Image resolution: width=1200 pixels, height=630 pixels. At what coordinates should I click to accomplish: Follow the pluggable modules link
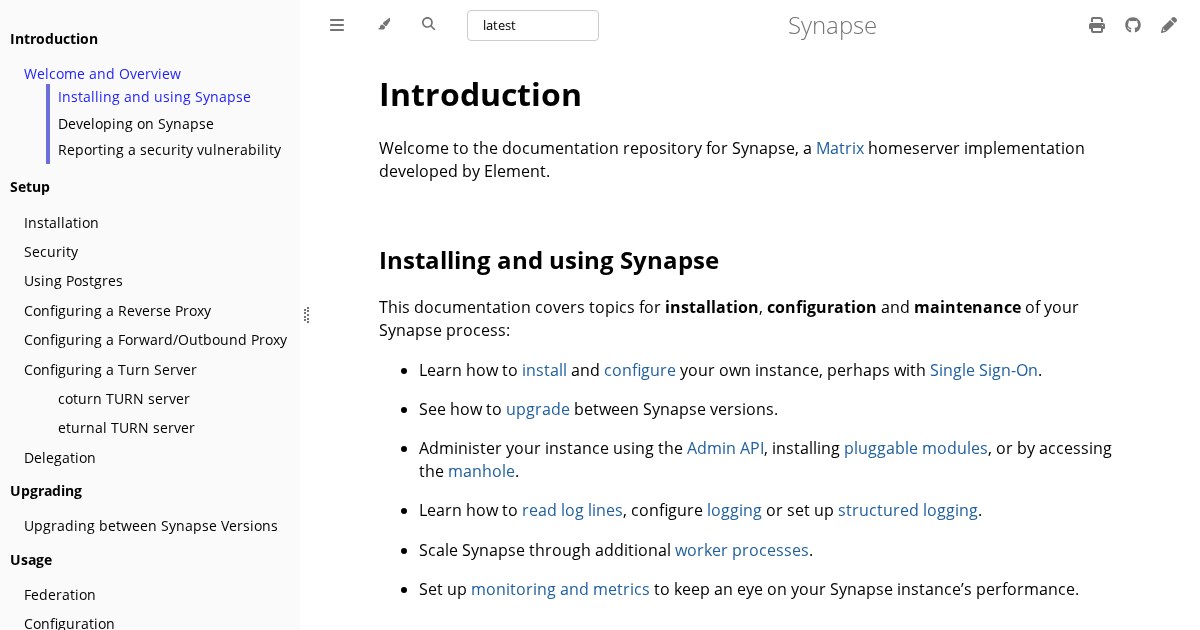tap(916, 448)
